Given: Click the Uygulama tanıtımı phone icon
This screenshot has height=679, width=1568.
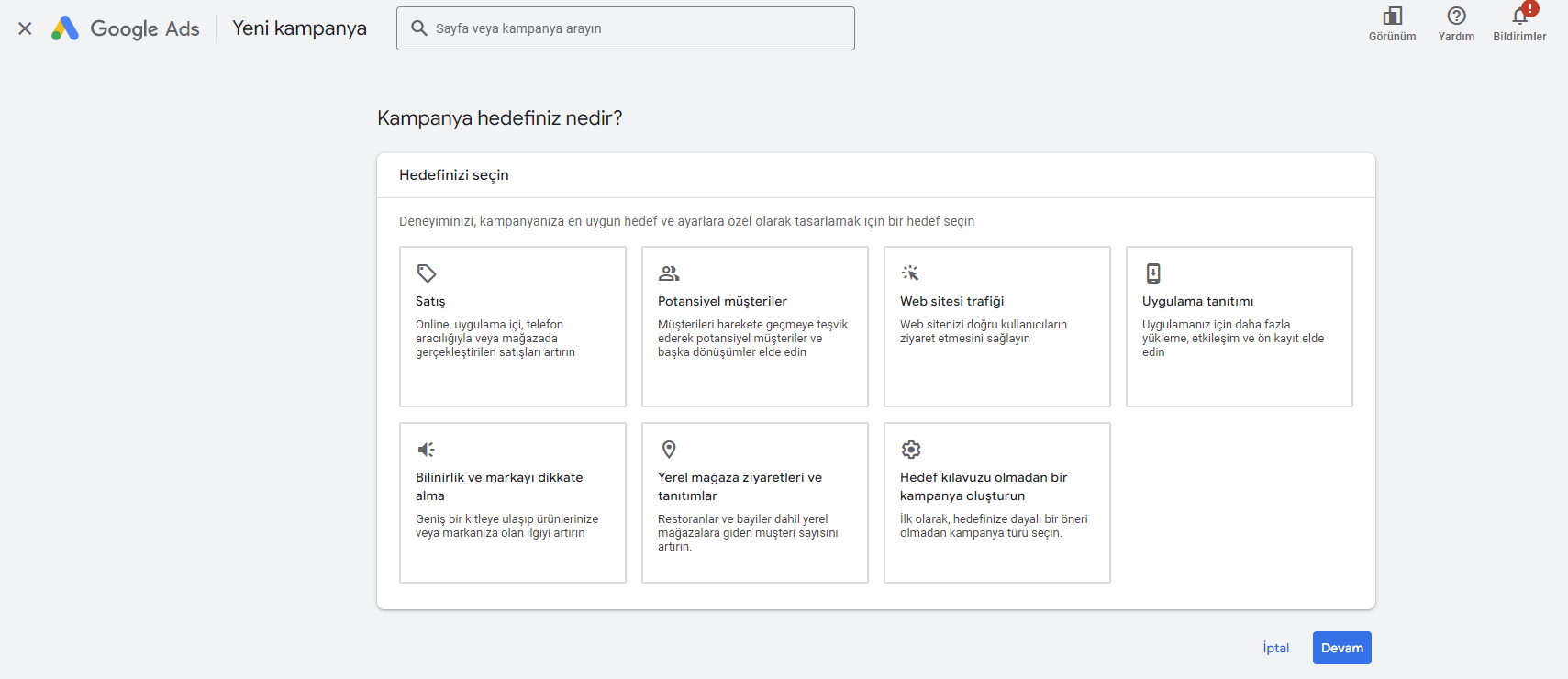Looking at the screenshot, I should coord(1153,273).
